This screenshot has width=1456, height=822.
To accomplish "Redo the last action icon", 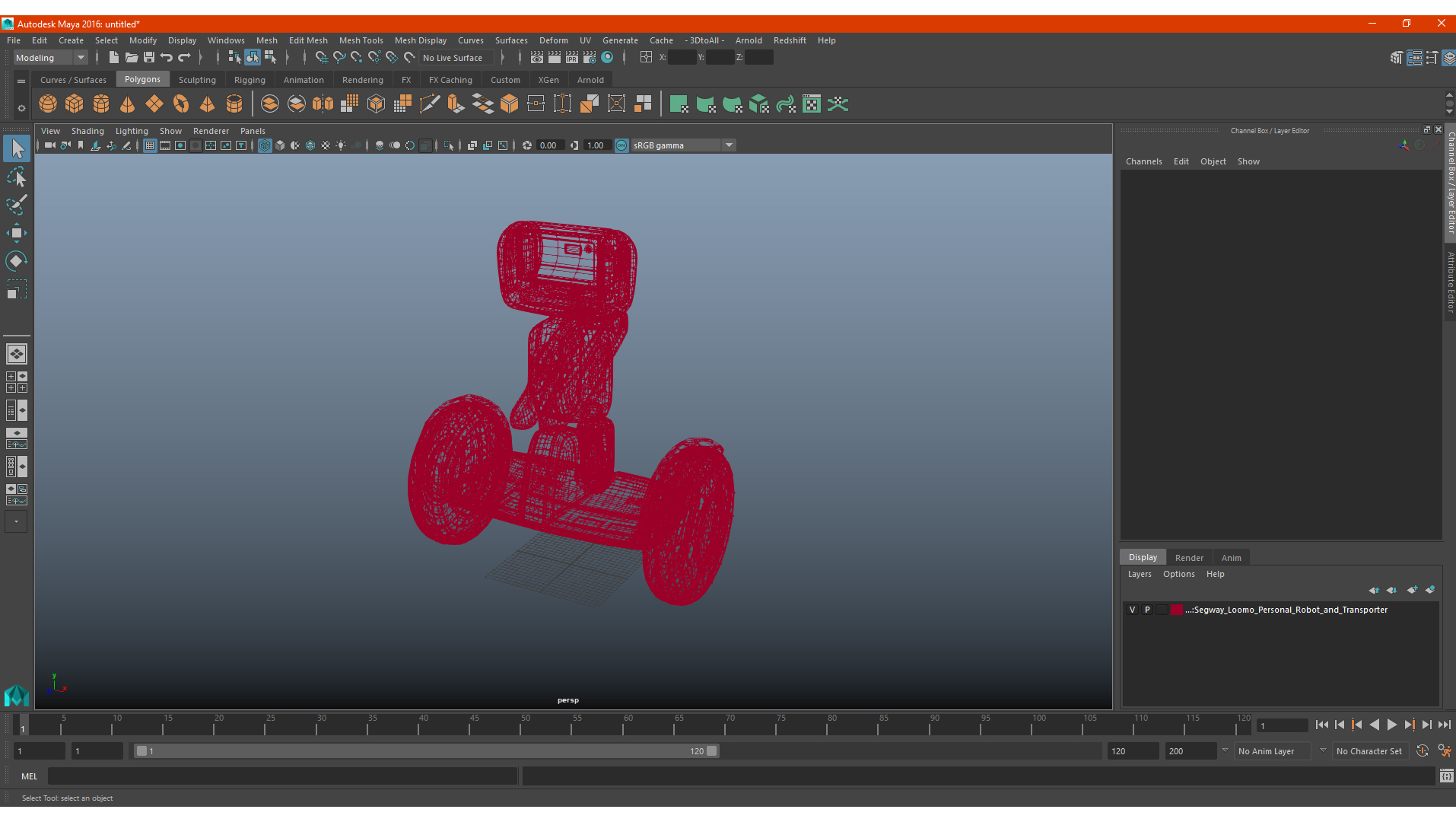I will click(x=184, y=57).
